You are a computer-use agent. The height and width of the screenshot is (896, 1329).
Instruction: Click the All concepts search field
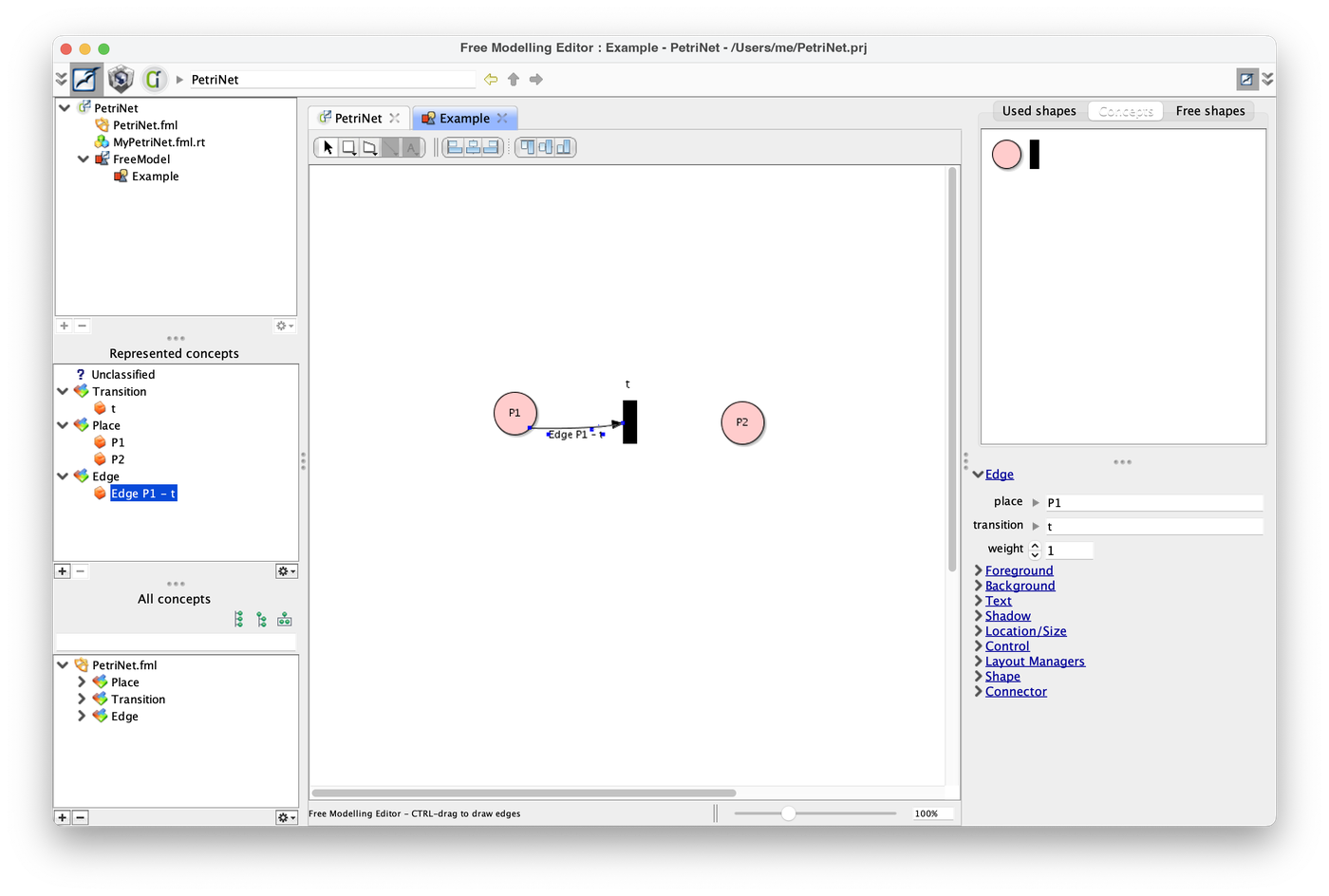coord(176,643)
